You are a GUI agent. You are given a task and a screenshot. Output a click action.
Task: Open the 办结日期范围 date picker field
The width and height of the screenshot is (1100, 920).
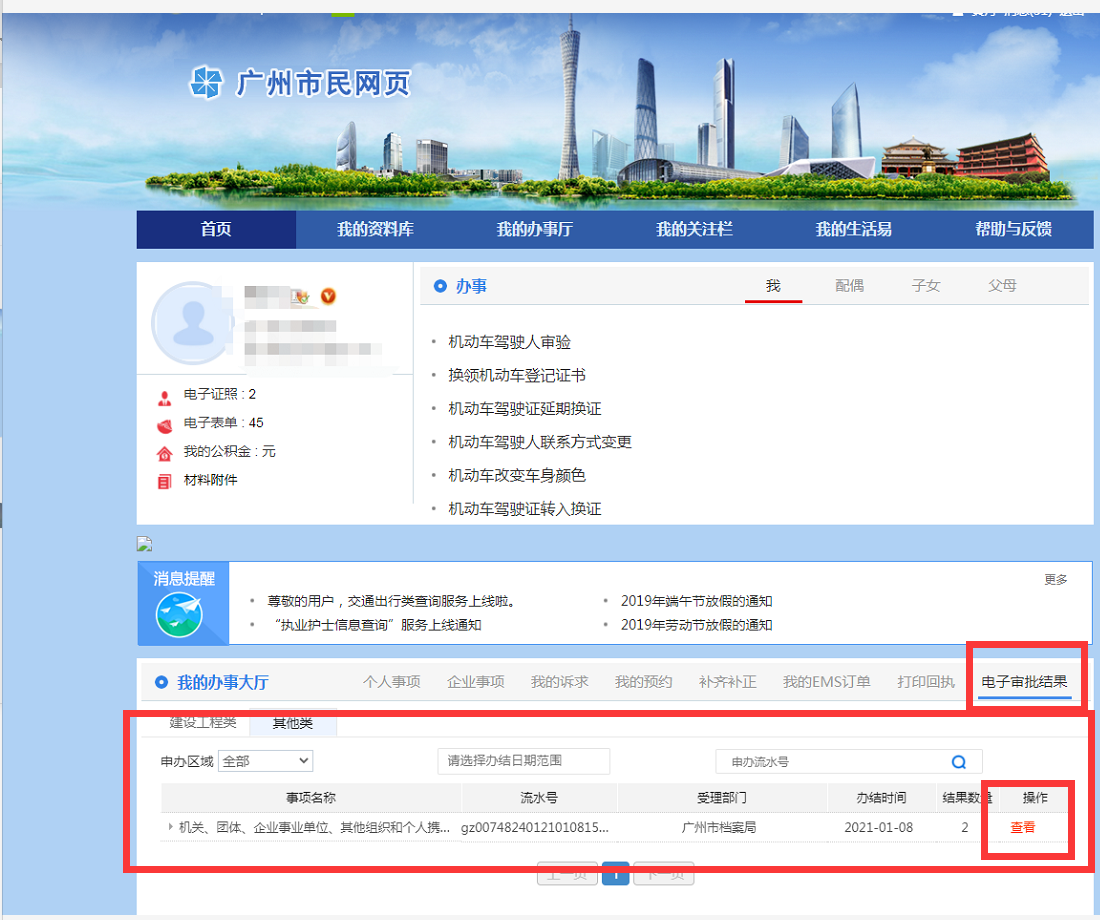click(x=523, y=761)
